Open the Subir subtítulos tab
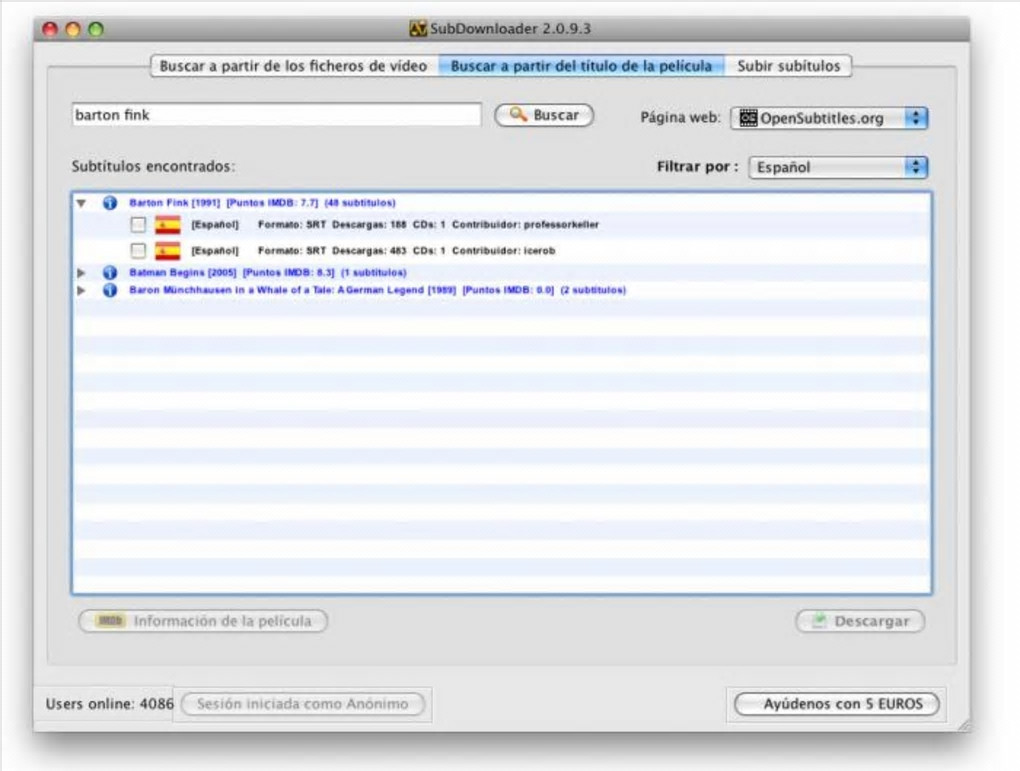The width and height of the screenshot is (1020, 771). [788, 66]
